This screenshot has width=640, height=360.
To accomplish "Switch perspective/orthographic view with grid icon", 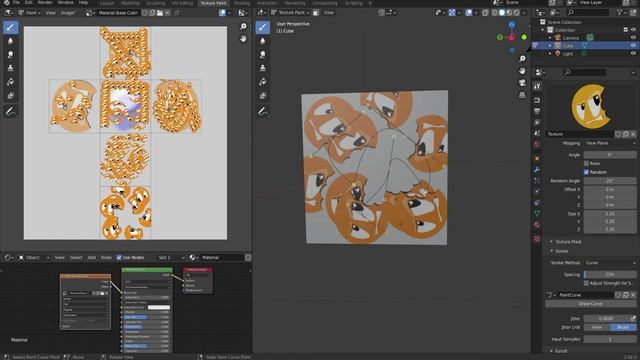I will point(522,95).
